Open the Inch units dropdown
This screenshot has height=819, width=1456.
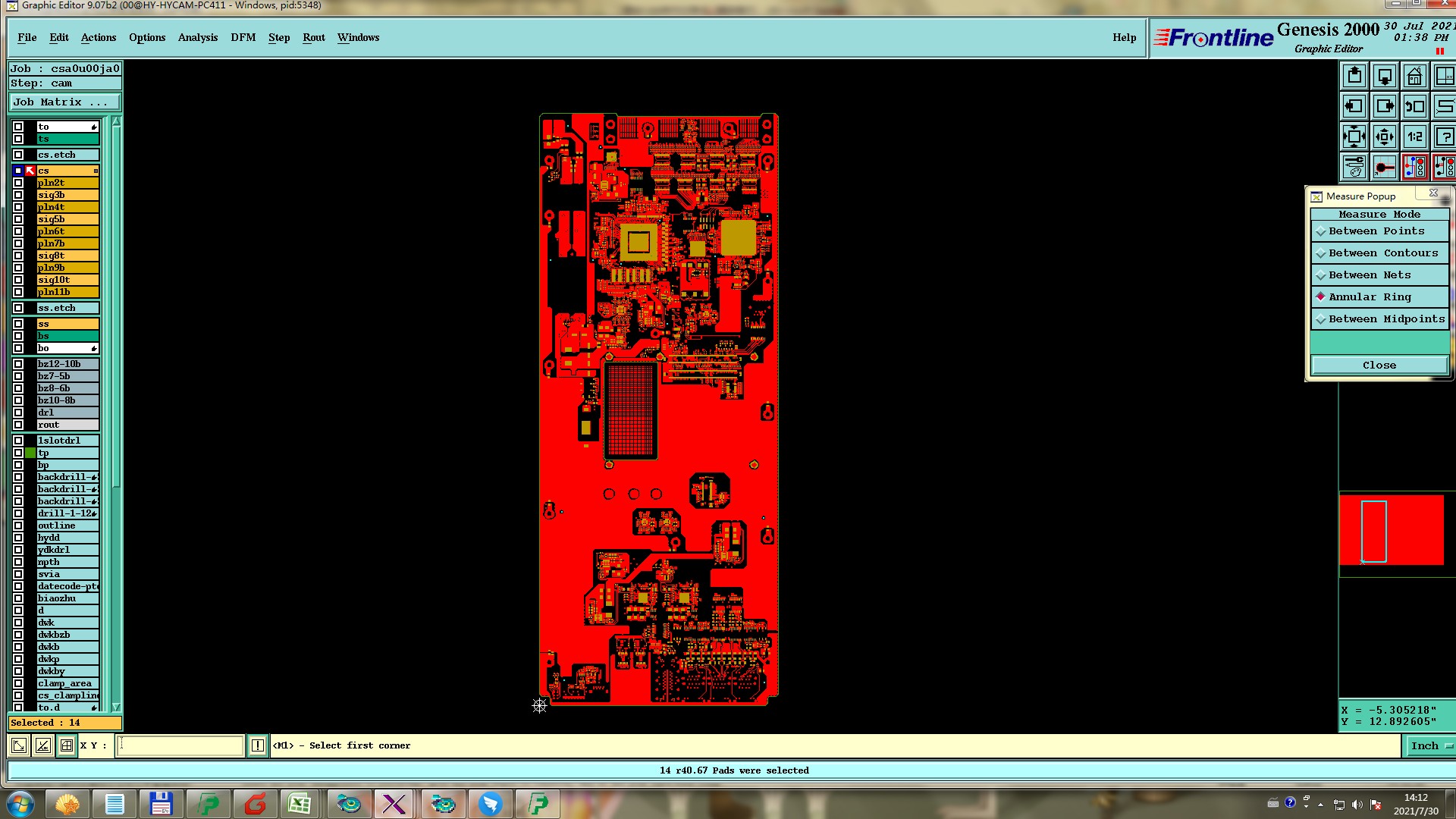pyautogui.click(x=1430, y=745)
